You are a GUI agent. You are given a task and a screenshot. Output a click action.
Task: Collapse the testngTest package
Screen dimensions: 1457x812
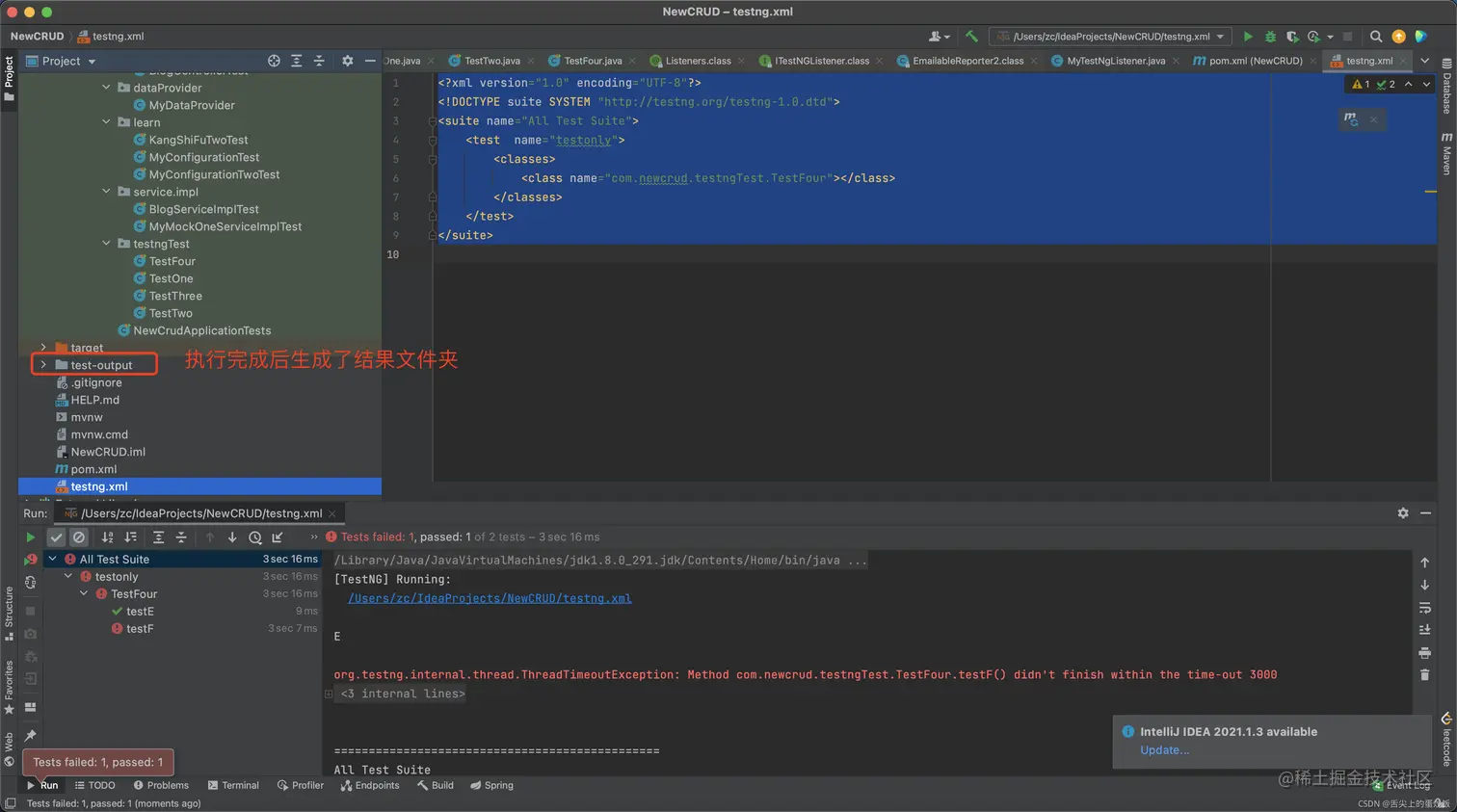[x=106, y=244]
